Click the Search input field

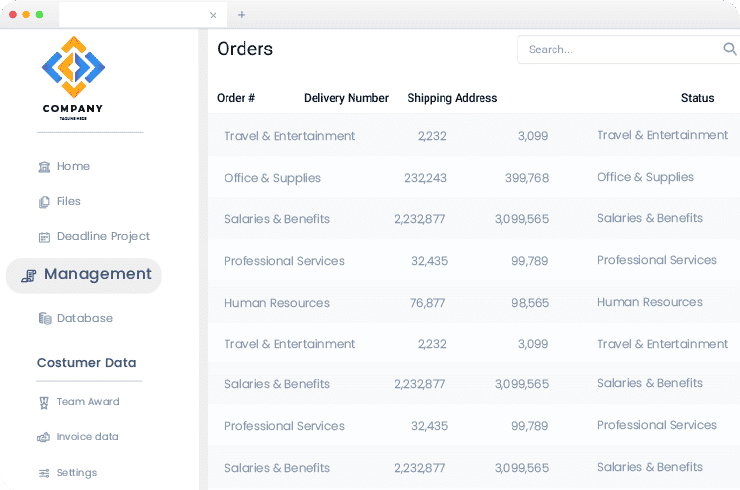[x=628, y=49]
